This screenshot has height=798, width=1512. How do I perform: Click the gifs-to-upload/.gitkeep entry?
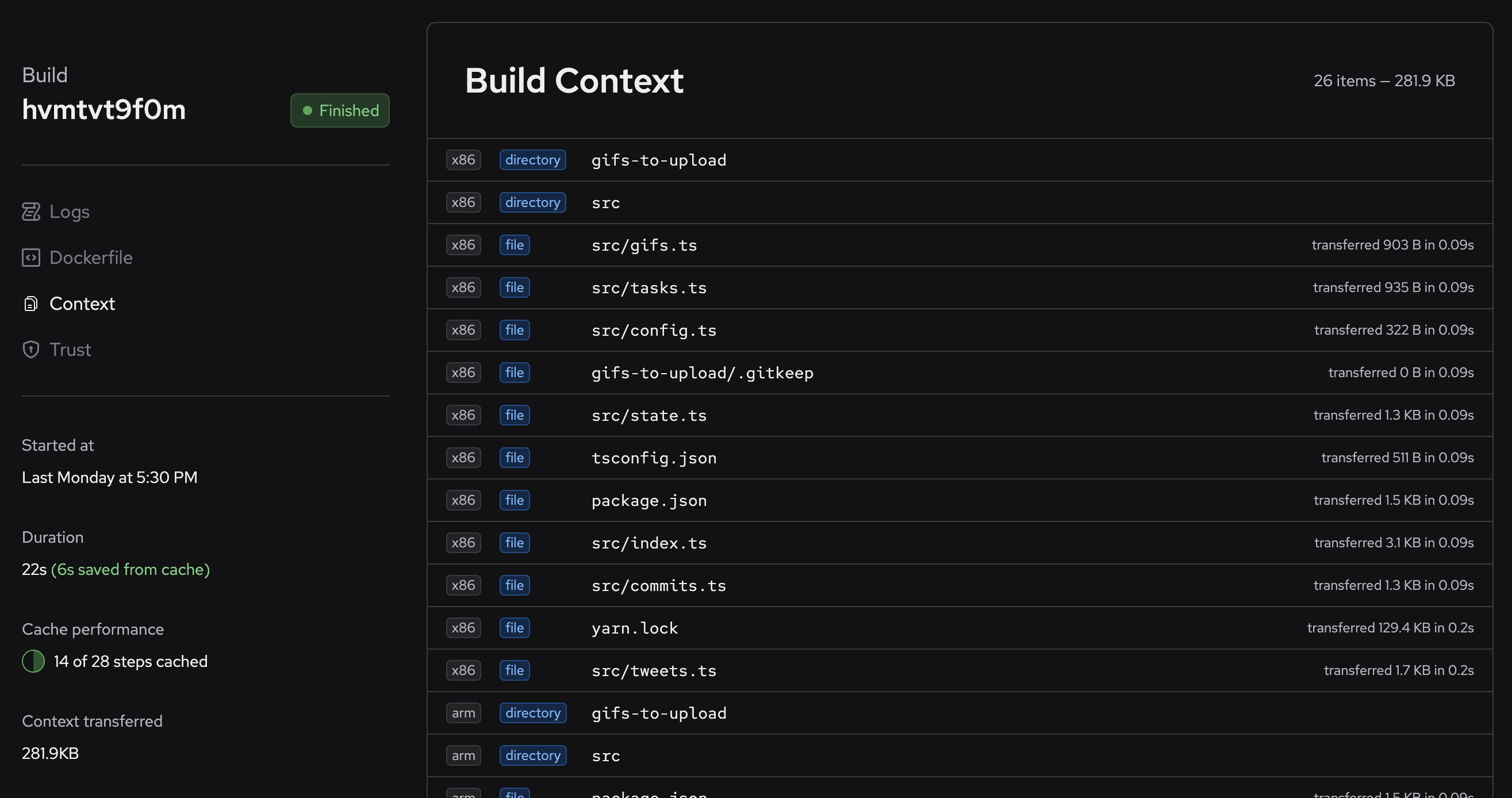pyautogui.click(x=702, y=373)
